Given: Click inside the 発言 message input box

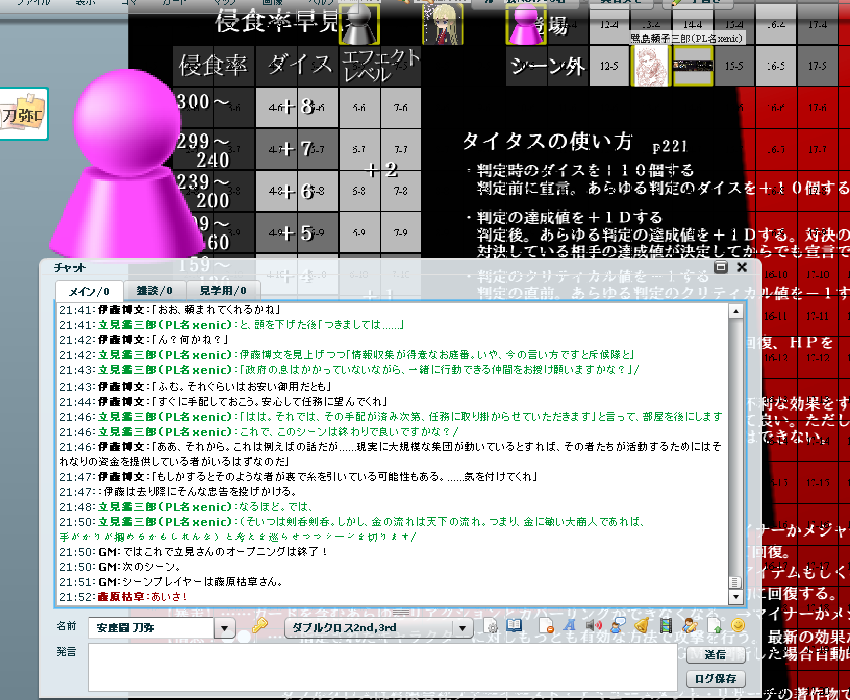Looking at the screenshot, I should (380, 666).
